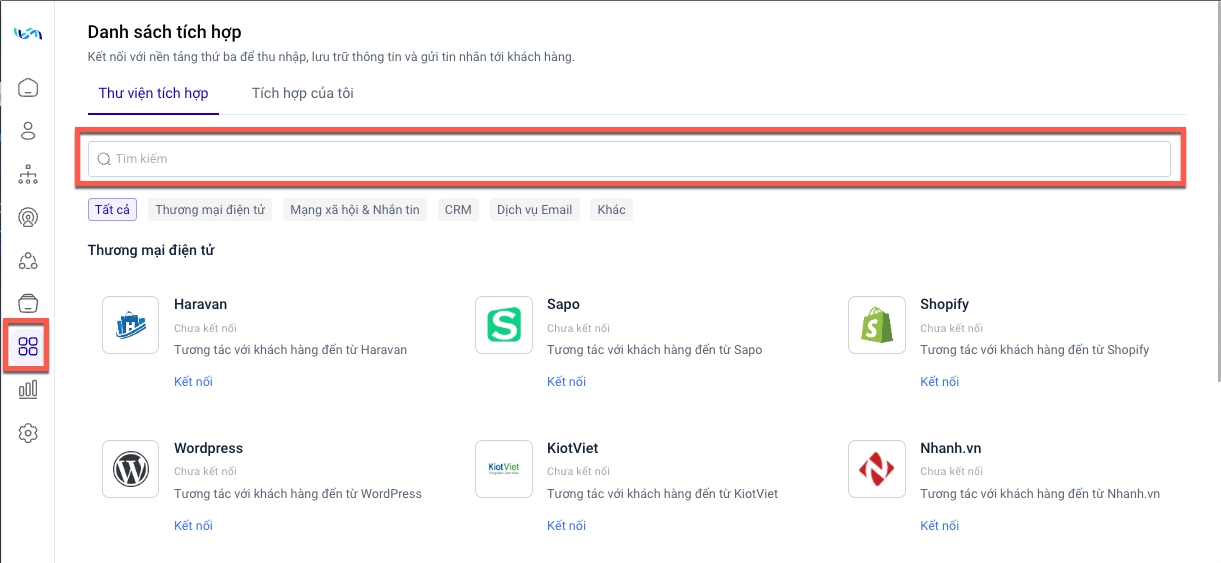
Task: Open the customer profile sidebar icon
Action: 28,131
